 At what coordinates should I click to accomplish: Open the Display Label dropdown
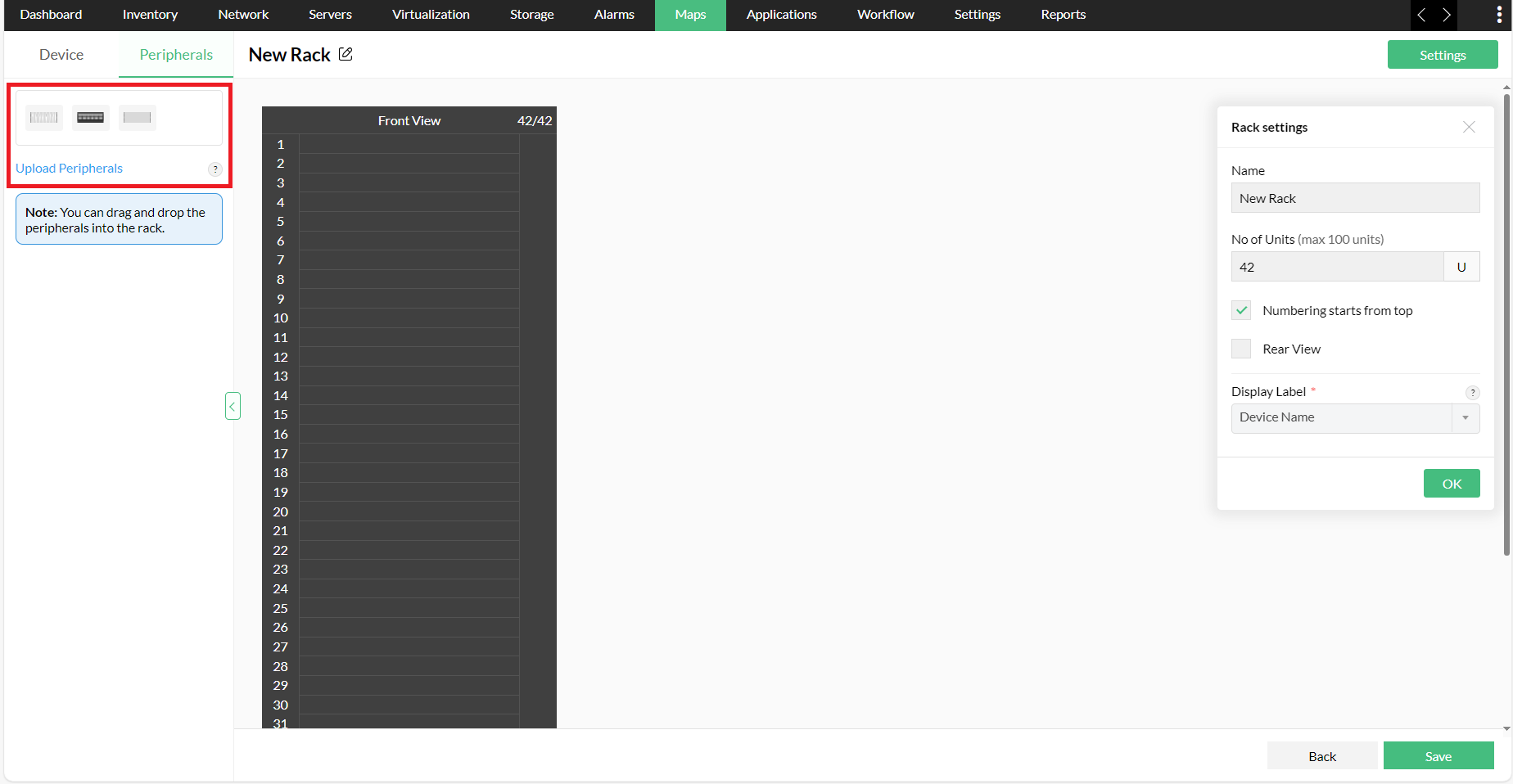[x=1465, y=418]
